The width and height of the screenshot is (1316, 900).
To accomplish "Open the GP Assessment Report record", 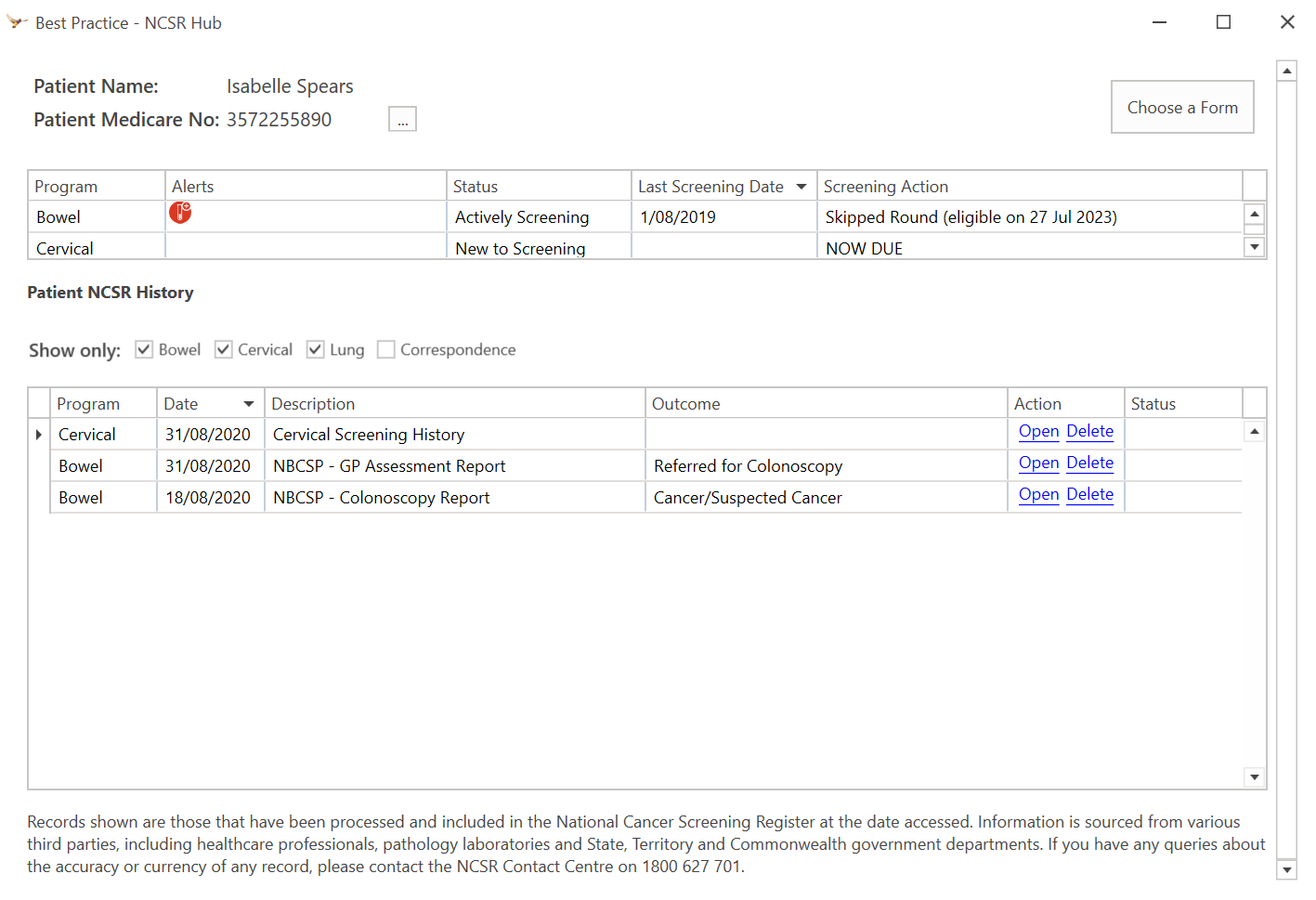I will pos(1038,463).
